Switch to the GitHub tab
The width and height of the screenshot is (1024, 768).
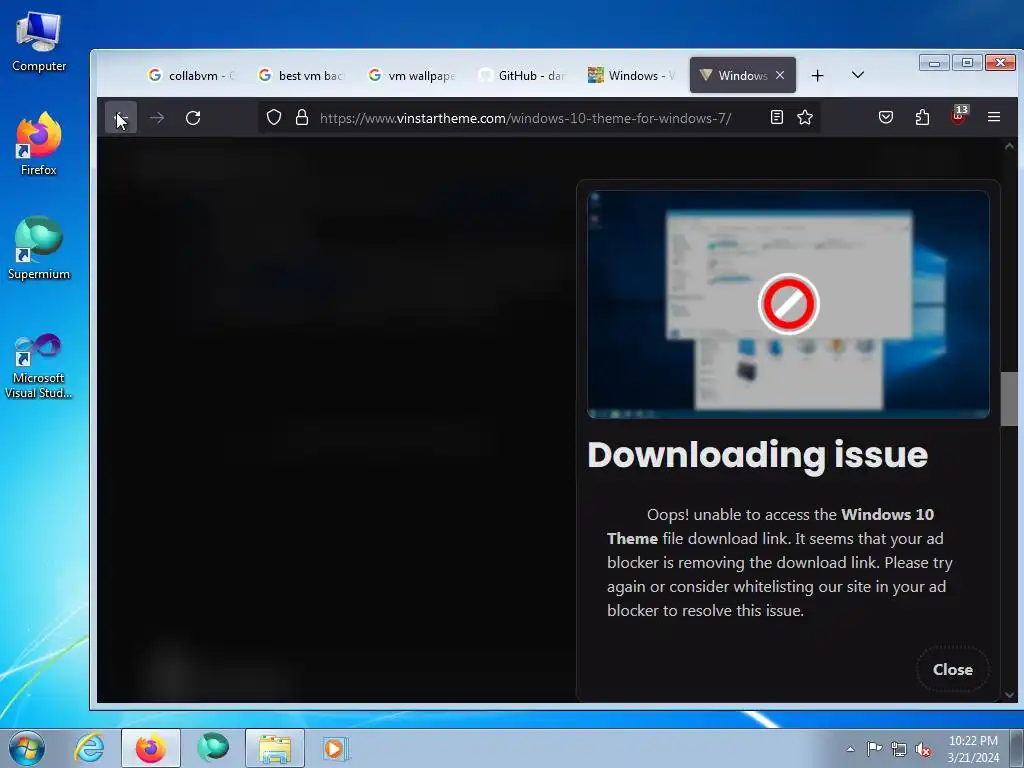tap(521, 76)
